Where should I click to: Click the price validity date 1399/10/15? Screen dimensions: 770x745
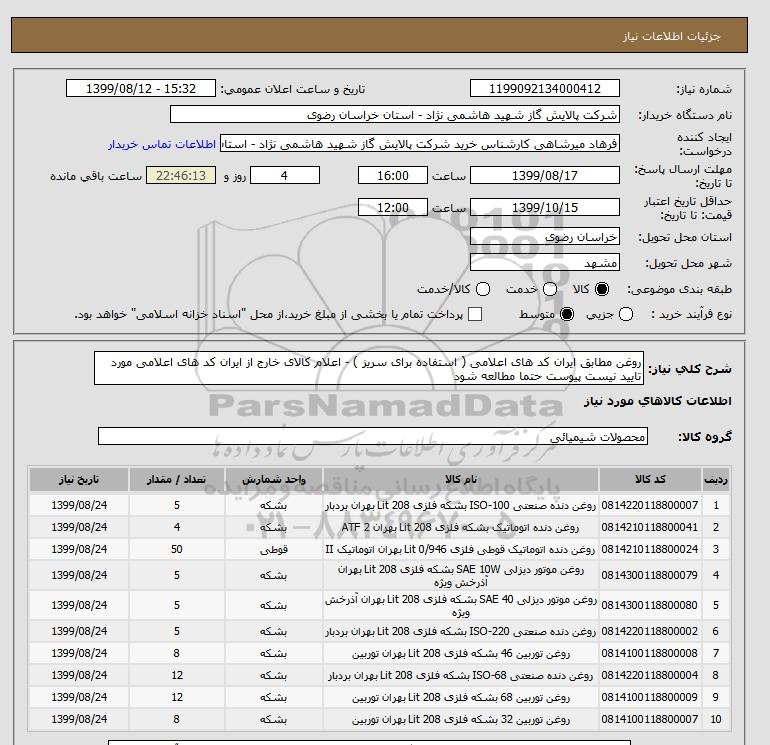545,207
